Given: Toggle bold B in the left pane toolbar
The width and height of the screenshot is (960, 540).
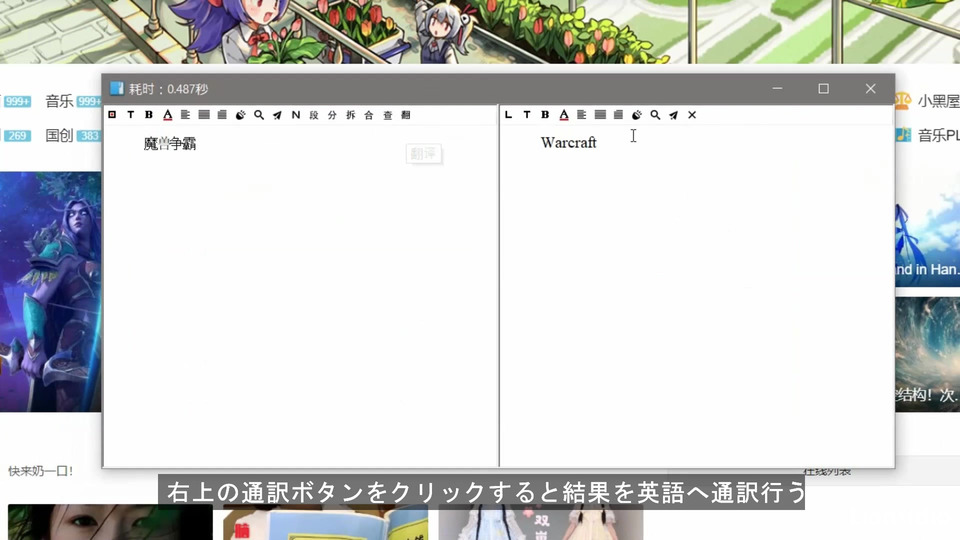Looking at the screenshot, I should click(x=149, y=114).
